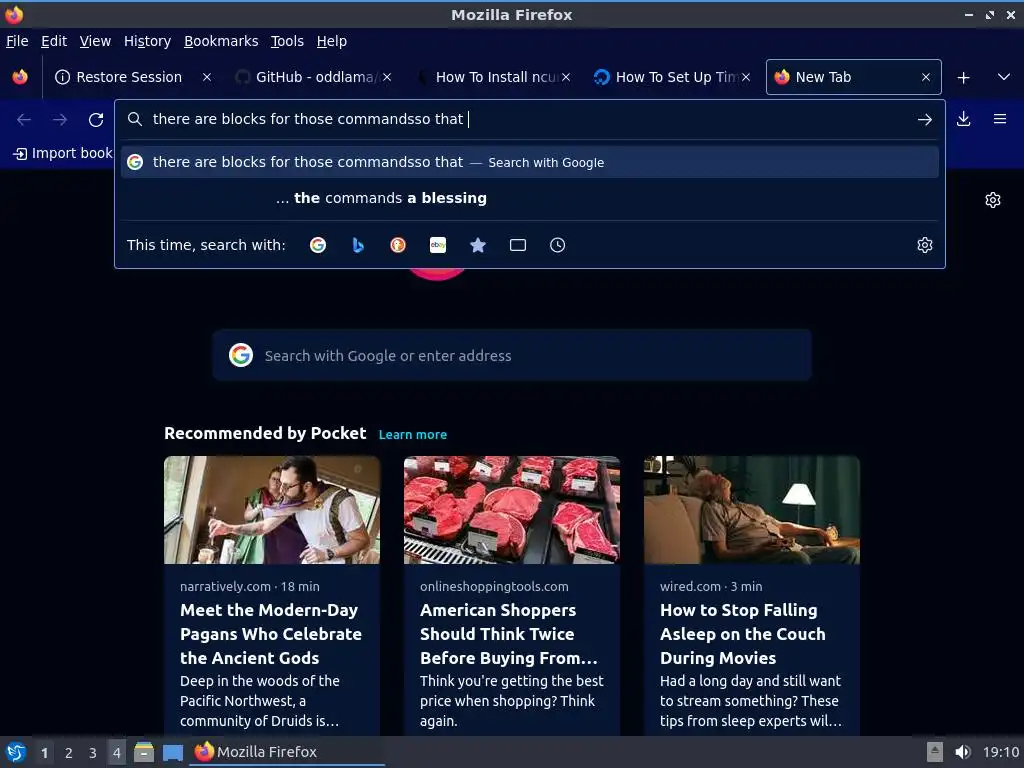Click the go arrow in the address bar
This screenshot has height=768, width=1024.
pos(924,120)
